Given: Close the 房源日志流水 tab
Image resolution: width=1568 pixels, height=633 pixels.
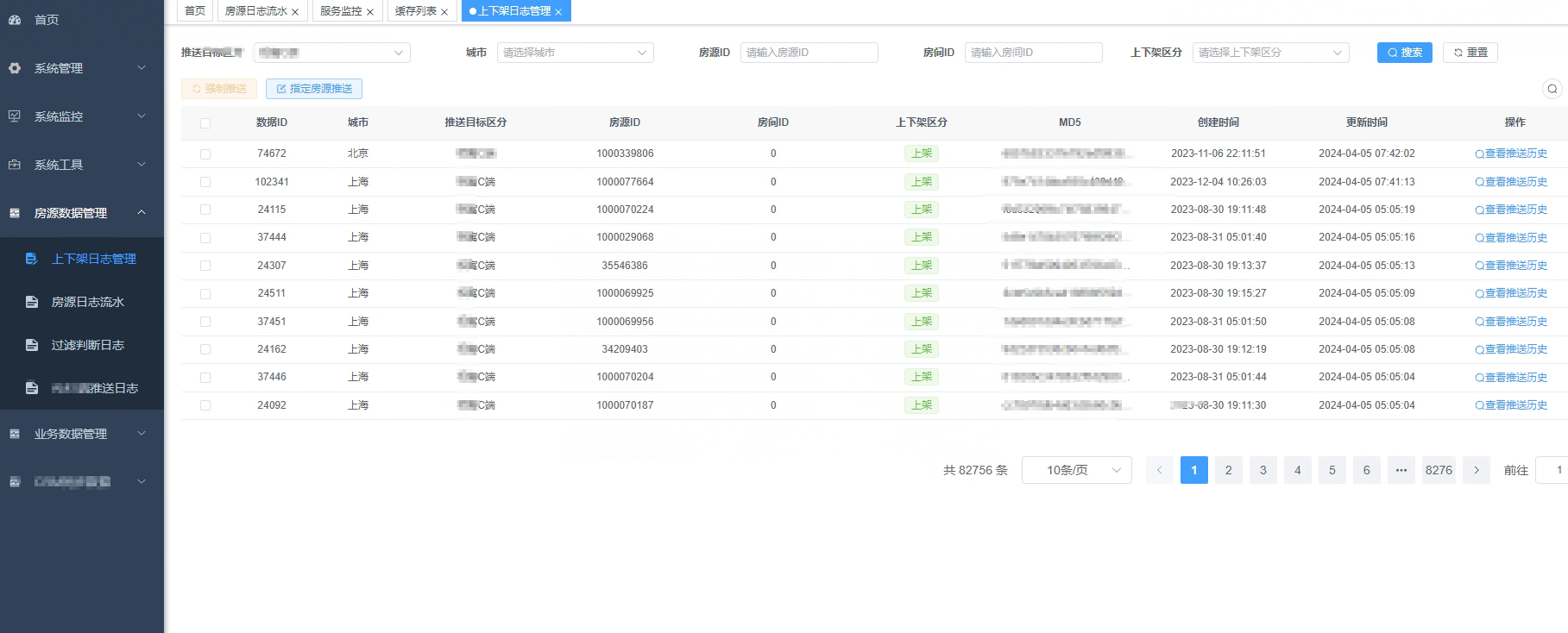Looking at the screenshot, I should click(x=295, y=12).
